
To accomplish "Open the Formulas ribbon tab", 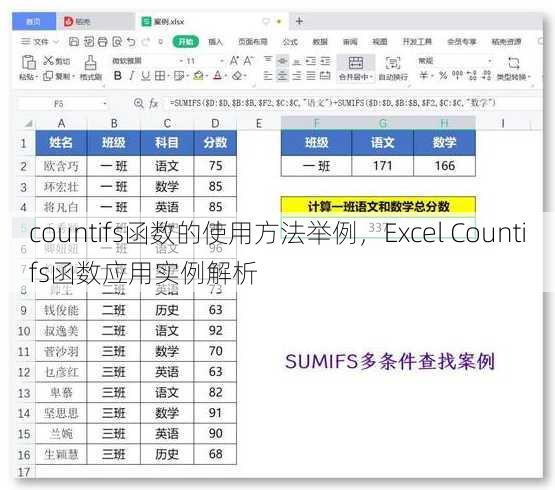I will point(290,42).
